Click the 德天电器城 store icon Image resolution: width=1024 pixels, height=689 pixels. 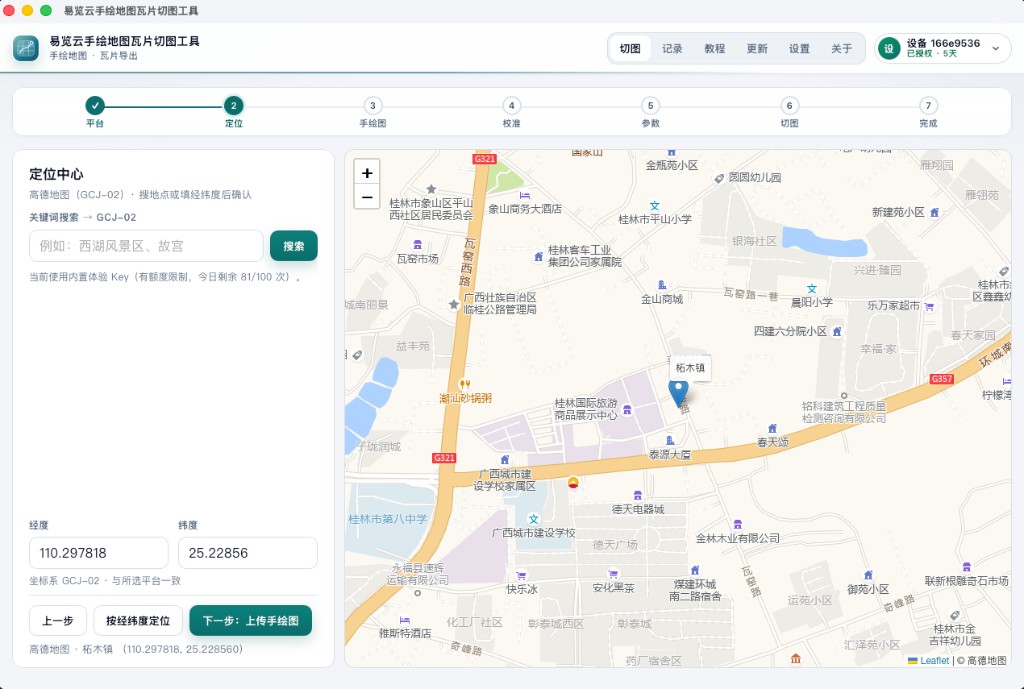click(638, 495)
